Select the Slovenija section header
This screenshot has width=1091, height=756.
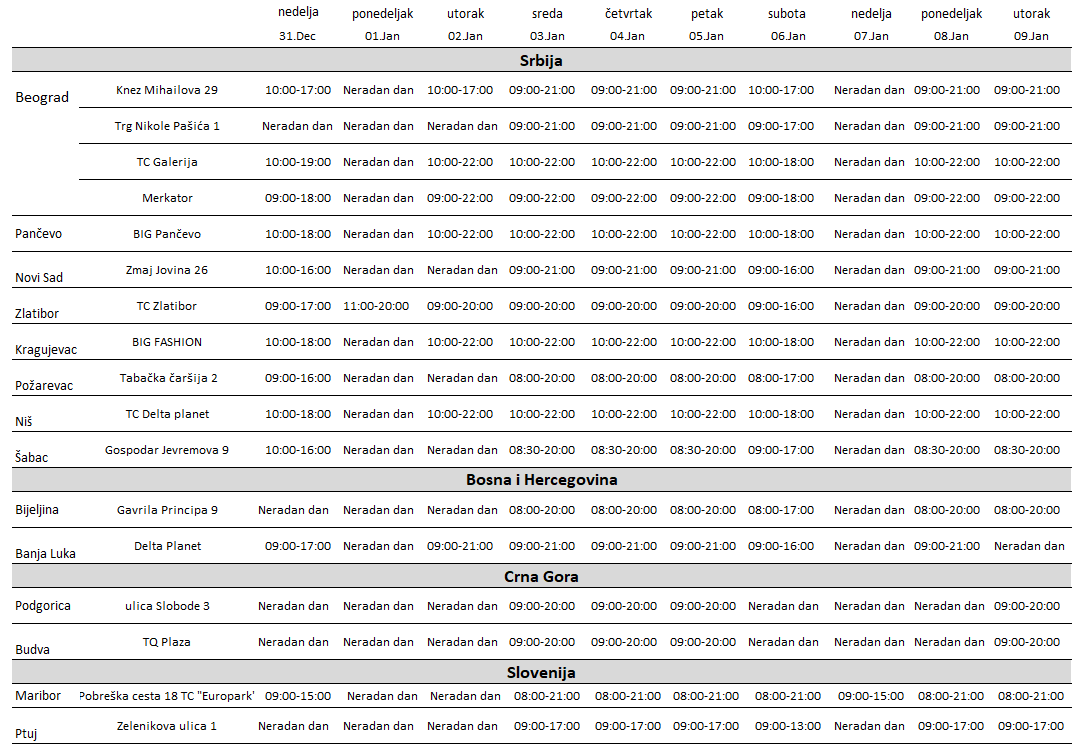pos(541,672)
